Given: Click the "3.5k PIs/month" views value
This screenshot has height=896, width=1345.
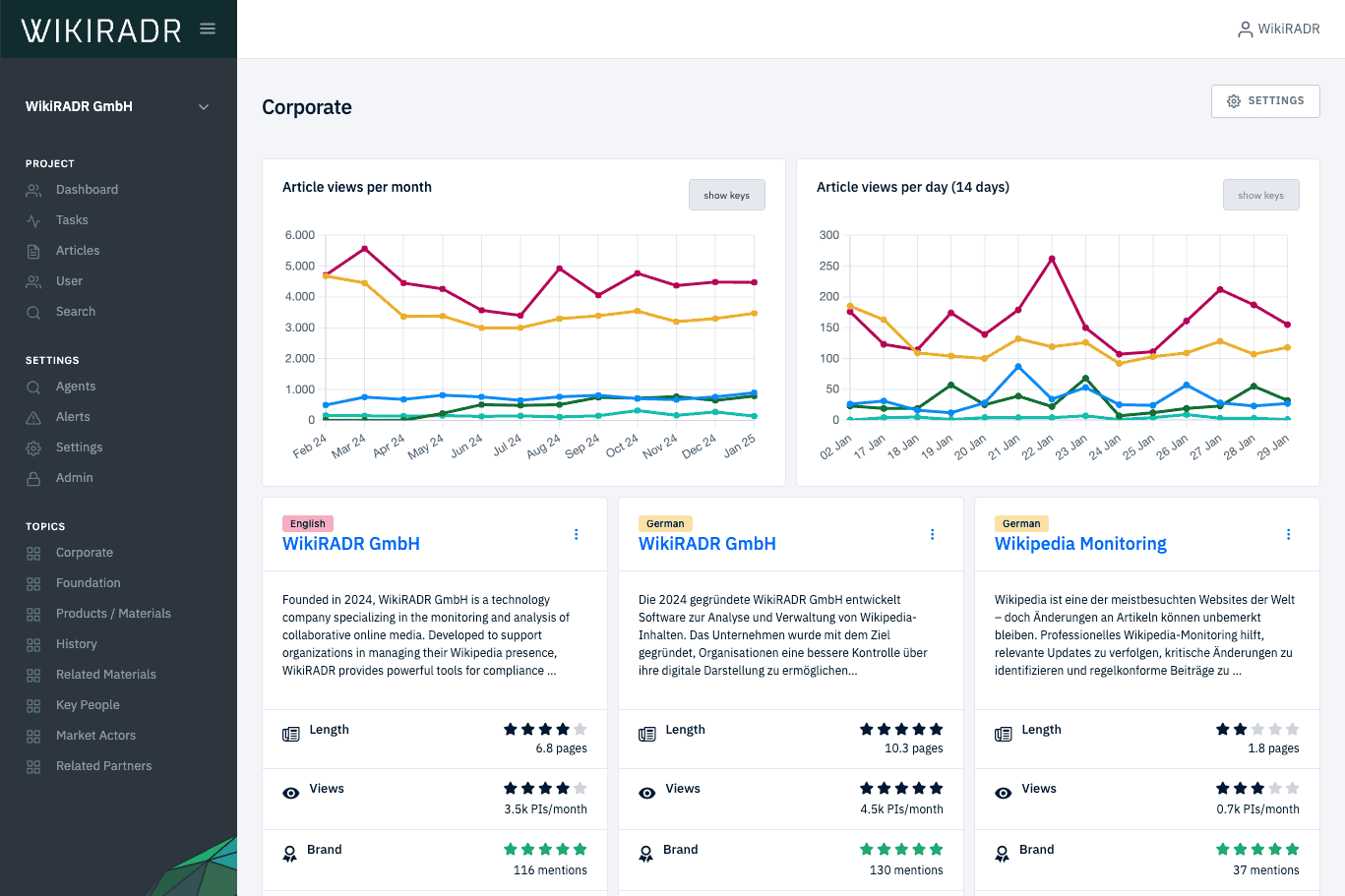Looking at the screenshot, I should coord(546,809).
